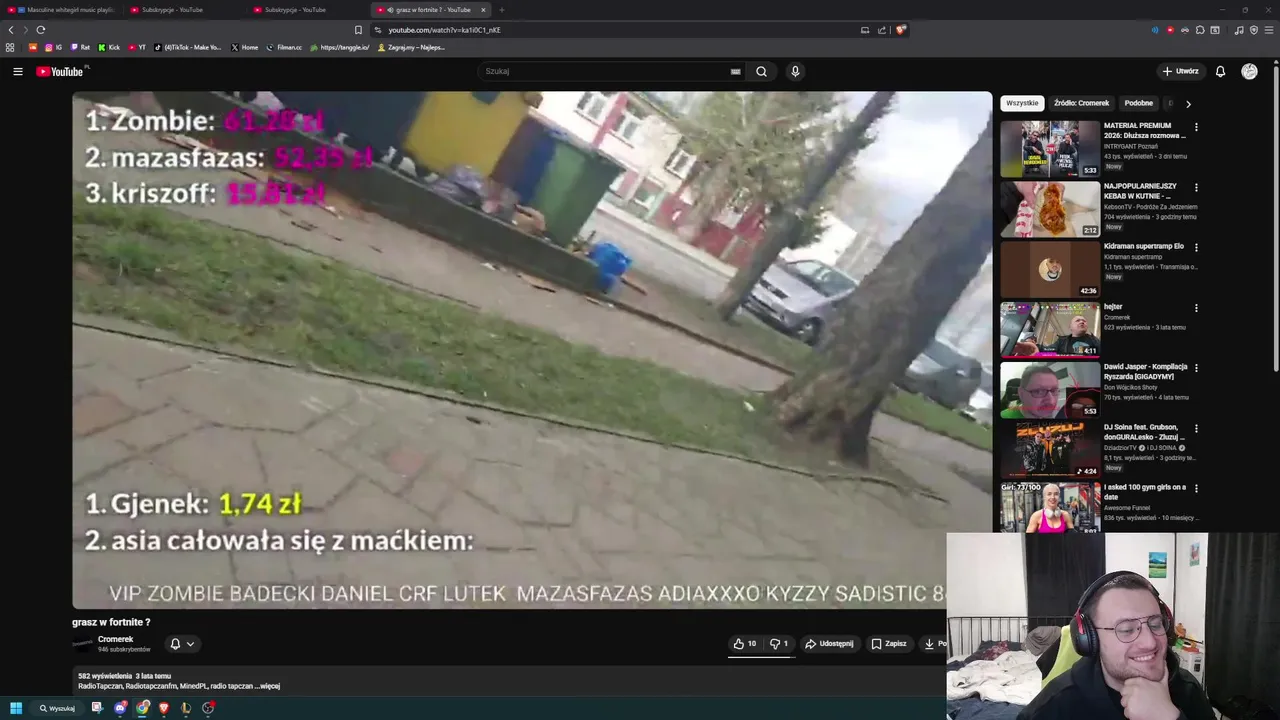Open the IG bookmark
The image size is (1280, 720).
tap(53, 47)
